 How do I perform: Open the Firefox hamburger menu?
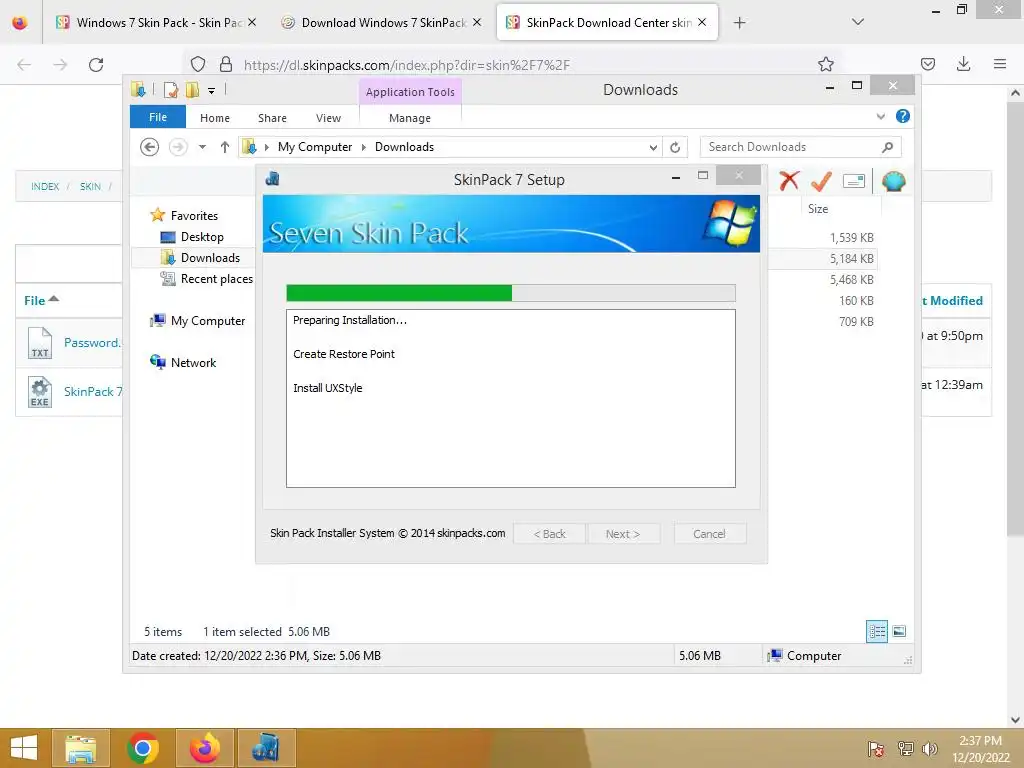tap(999, 64)
